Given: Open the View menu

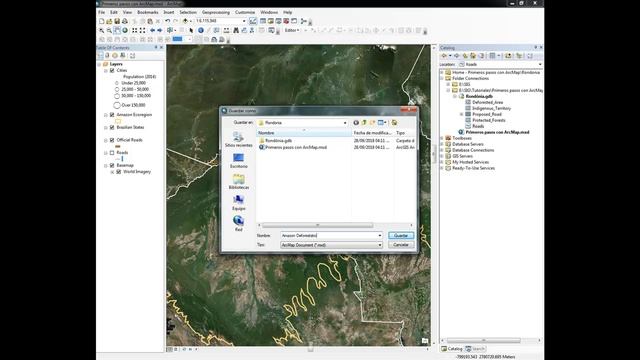Looking at the screenshot, I should (x=127, y=13).
